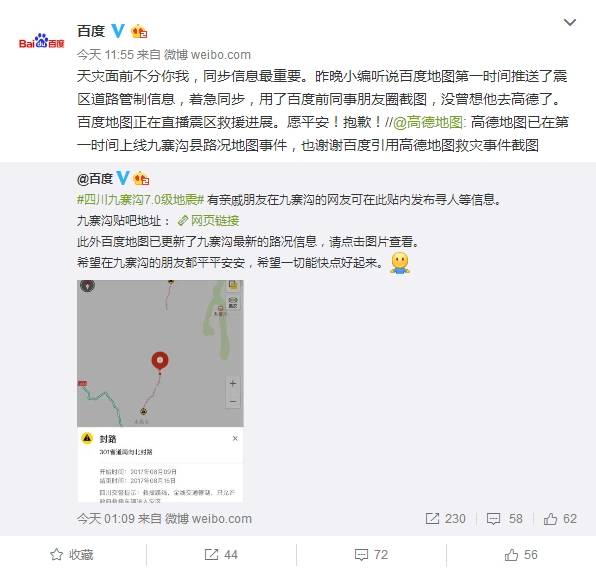
Task: Click the Baidu logo avatar
Action: 41,41
